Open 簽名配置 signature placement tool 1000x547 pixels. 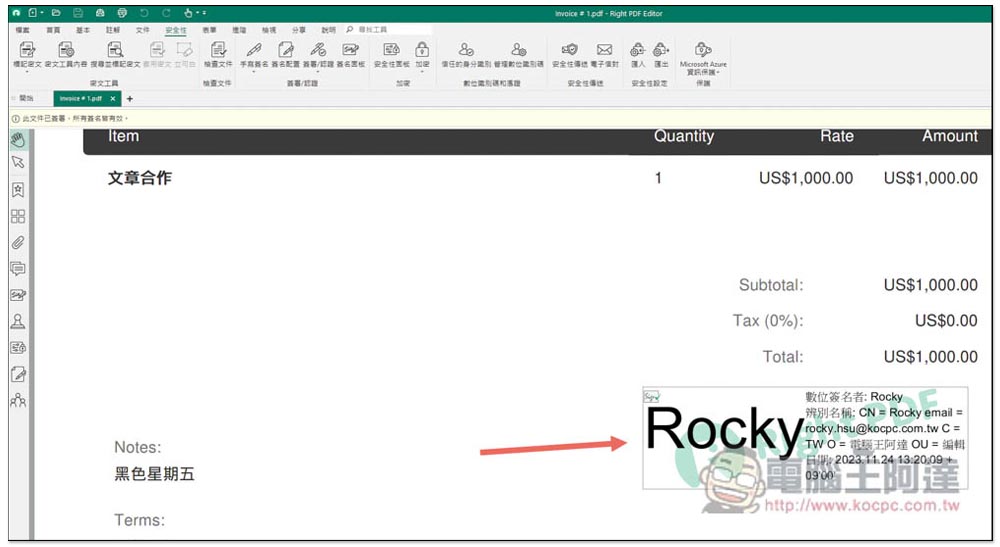(285, 54)
